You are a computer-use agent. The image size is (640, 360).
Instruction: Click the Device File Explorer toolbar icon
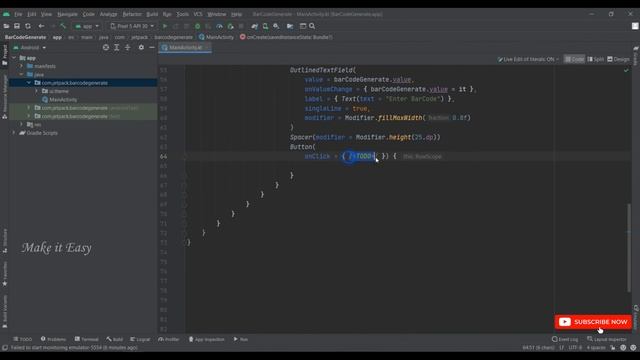tap(290, 26)
